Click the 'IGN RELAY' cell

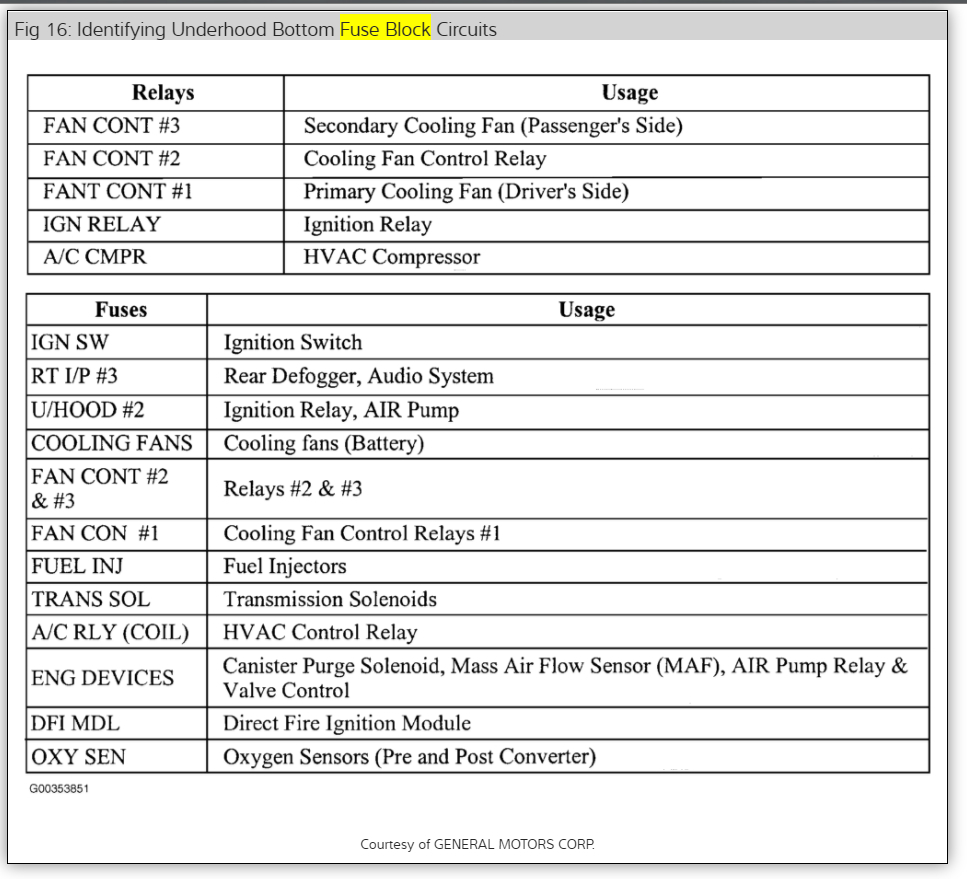click(155, 225)
